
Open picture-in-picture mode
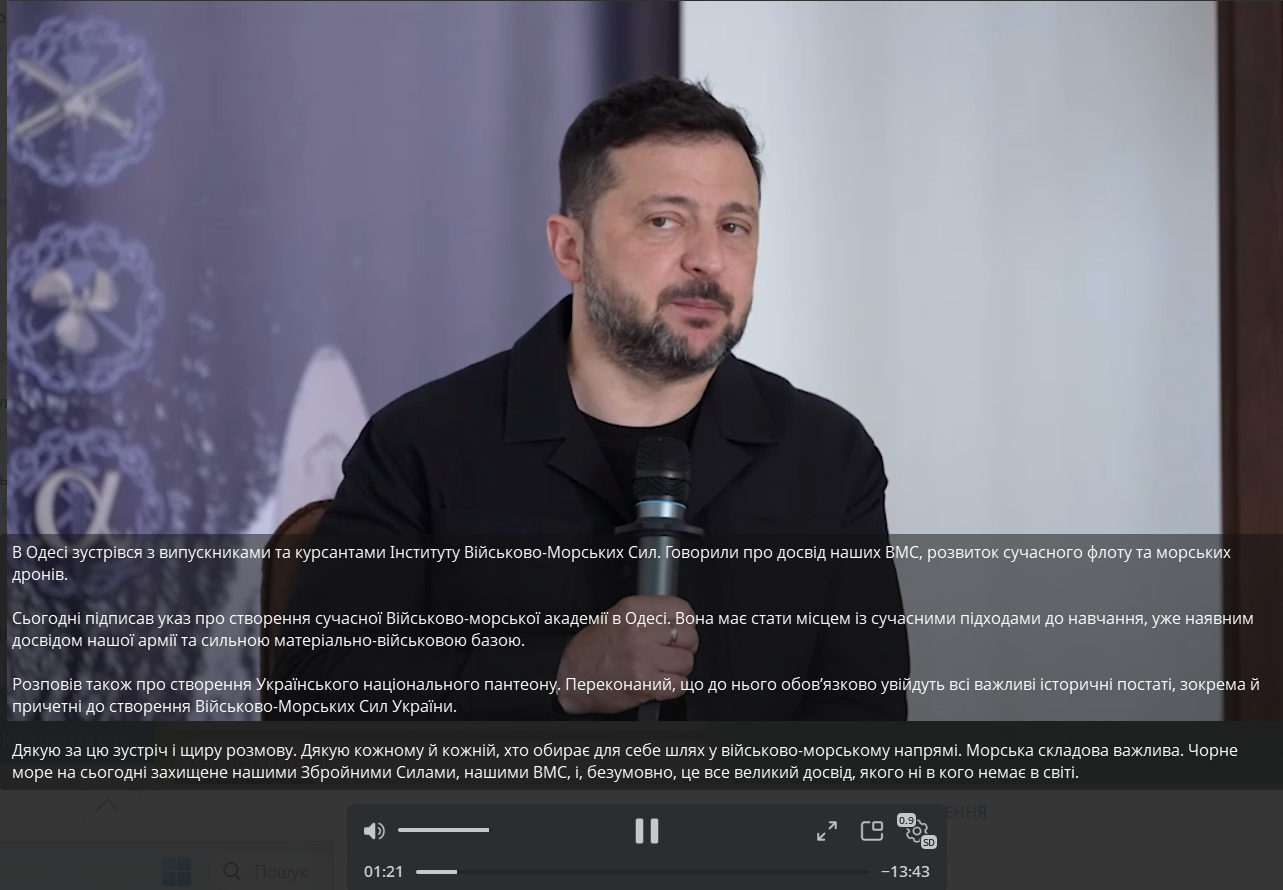pos(872,830)
